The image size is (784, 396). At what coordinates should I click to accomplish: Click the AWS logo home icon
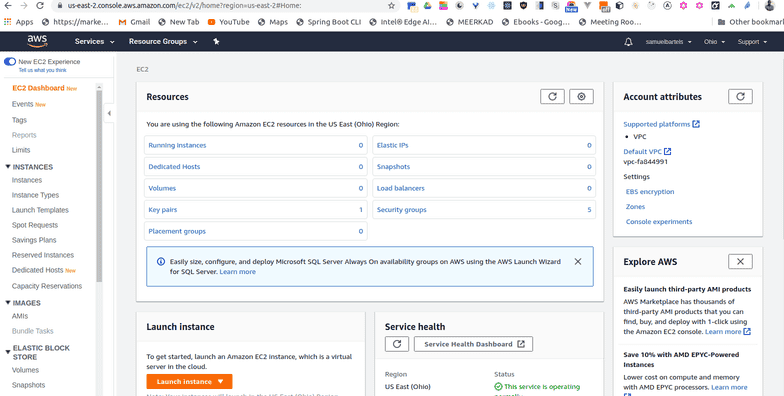pos(38,41)
